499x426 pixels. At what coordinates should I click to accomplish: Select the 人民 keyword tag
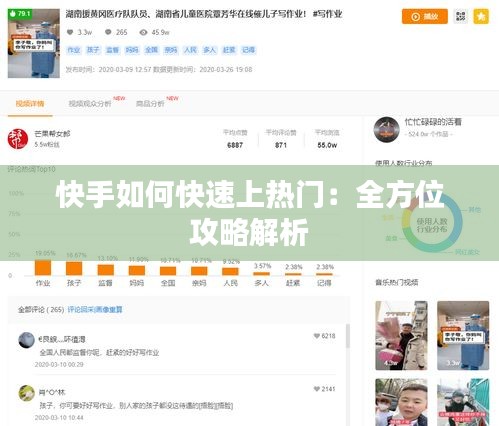point(190,50)
